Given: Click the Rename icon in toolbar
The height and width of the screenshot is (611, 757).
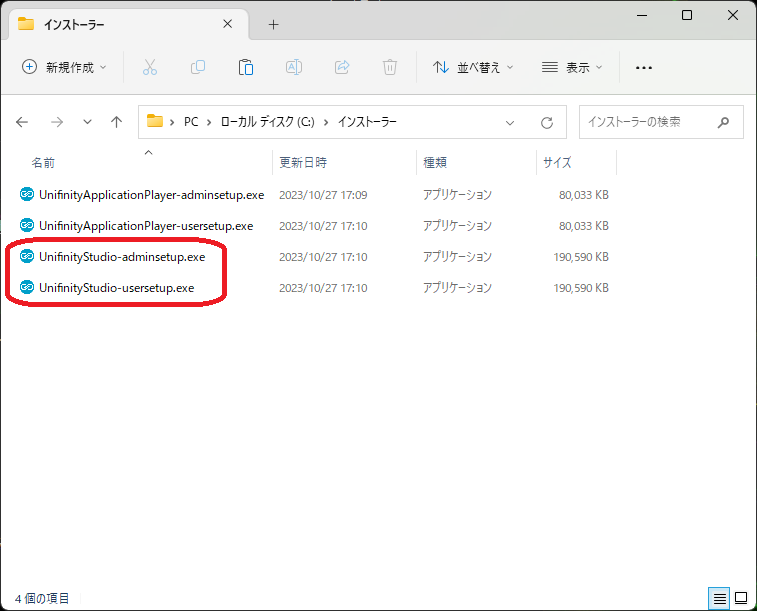Looking at the screenshot, I should (x=294, y=67).
